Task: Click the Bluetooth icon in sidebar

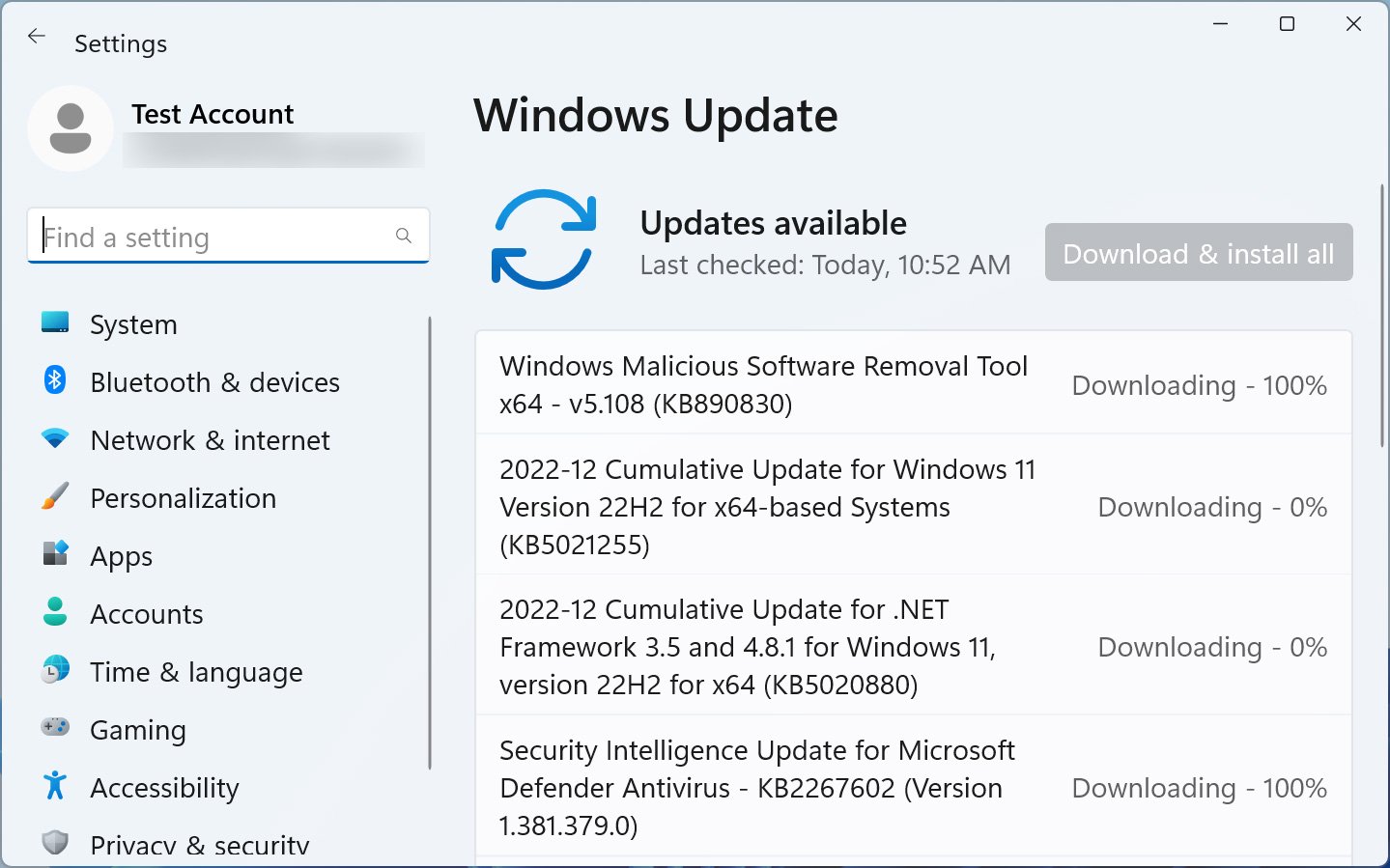Action: pos(55,379)
